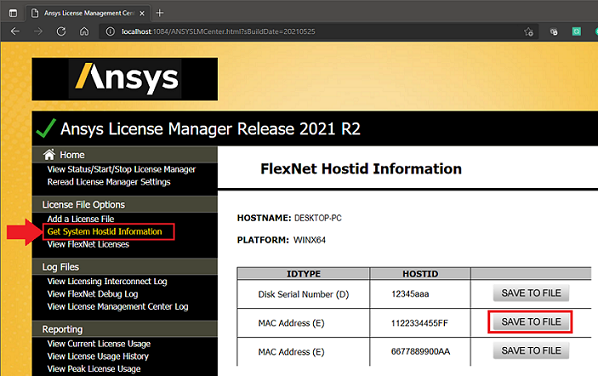Screen dimensions: 598x376
Task: Click the hostid value 1122334455FF
Action: pos(420,323)
